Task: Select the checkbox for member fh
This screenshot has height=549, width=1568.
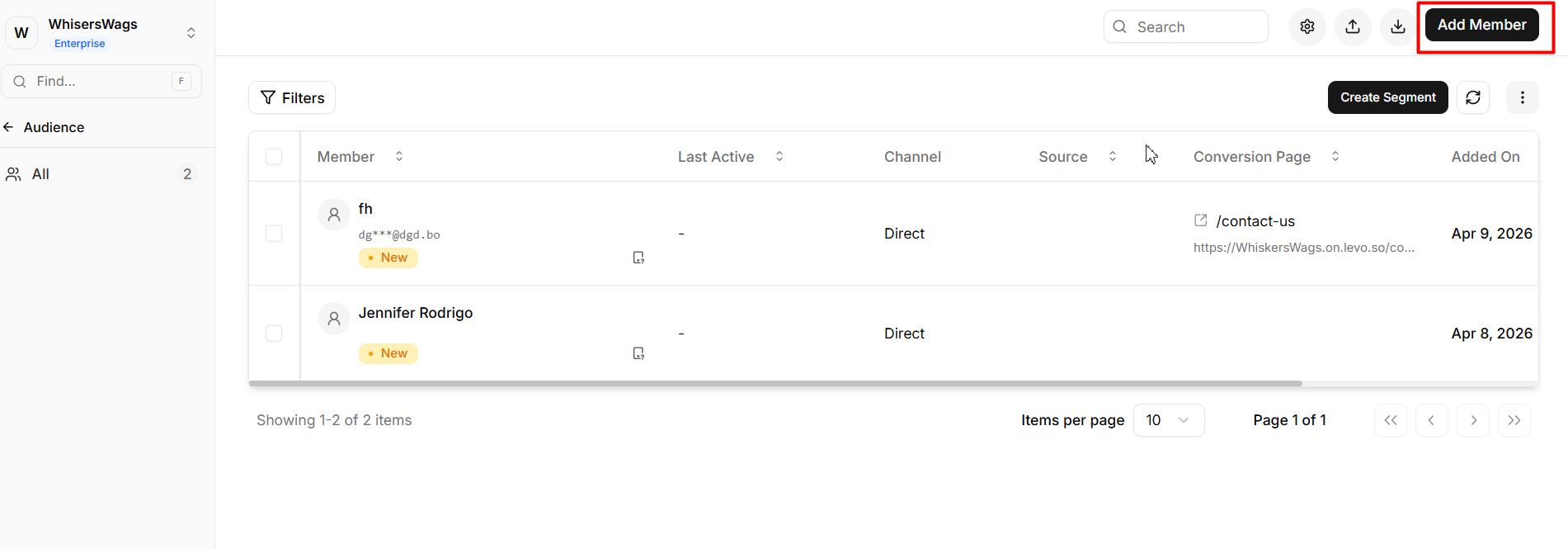Action: [x=274, y=234]
